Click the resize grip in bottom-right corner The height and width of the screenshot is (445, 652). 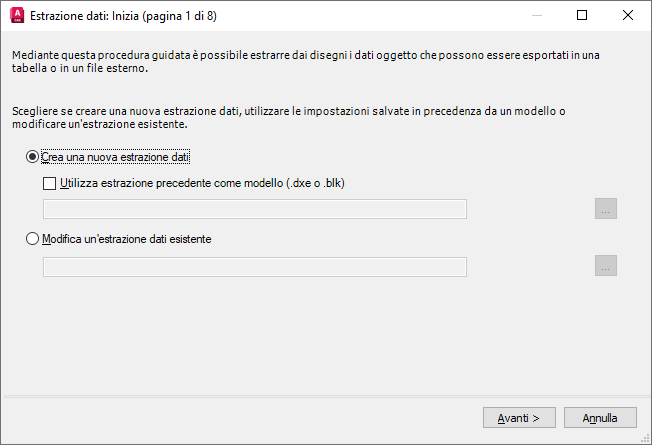pos(645,438)
